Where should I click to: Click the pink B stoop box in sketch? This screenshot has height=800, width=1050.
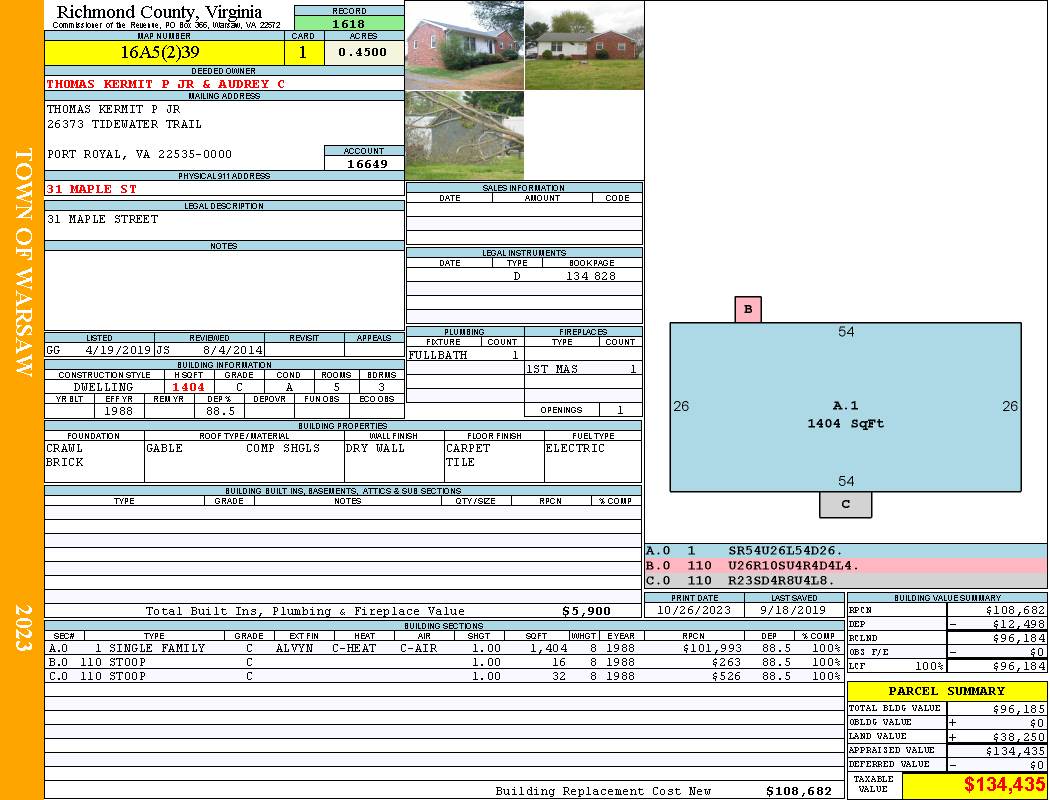coord(748,309)
